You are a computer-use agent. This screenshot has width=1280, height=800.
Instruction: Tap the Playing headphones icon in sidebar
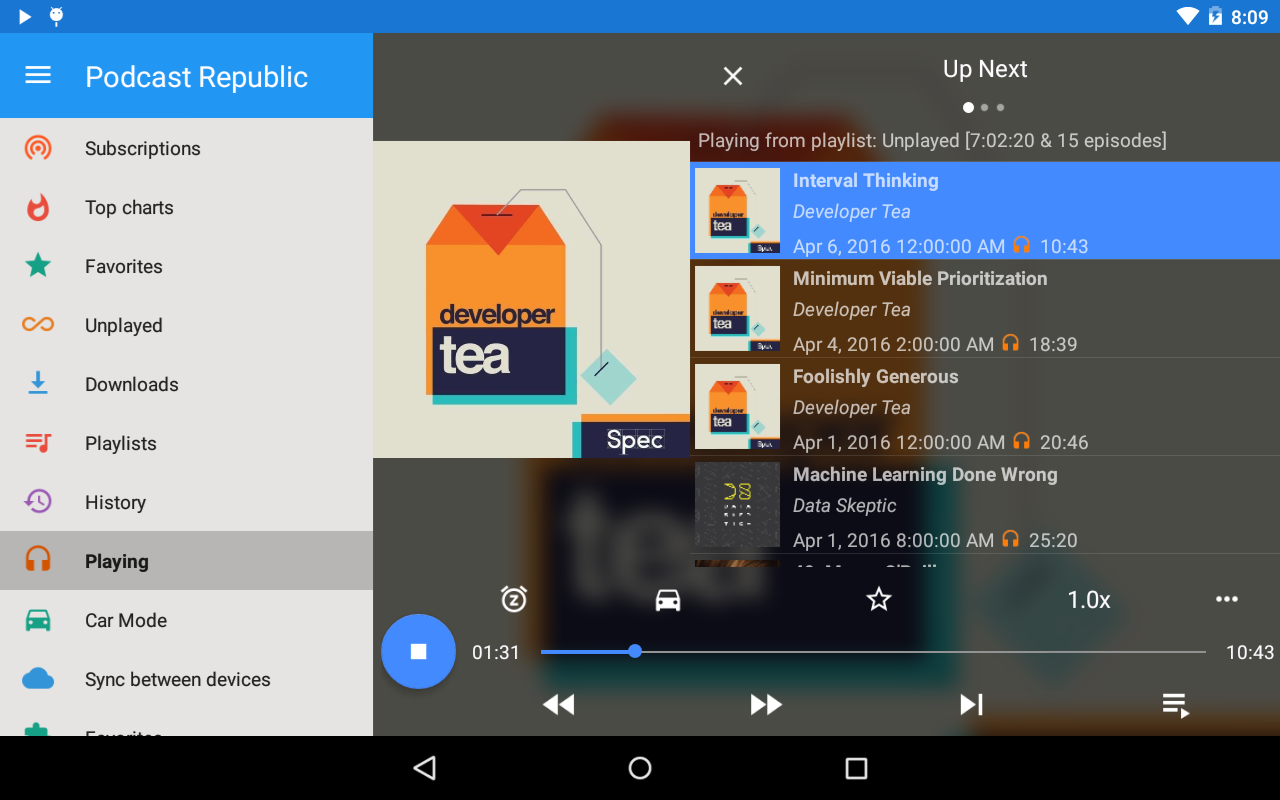click(38, 559)
